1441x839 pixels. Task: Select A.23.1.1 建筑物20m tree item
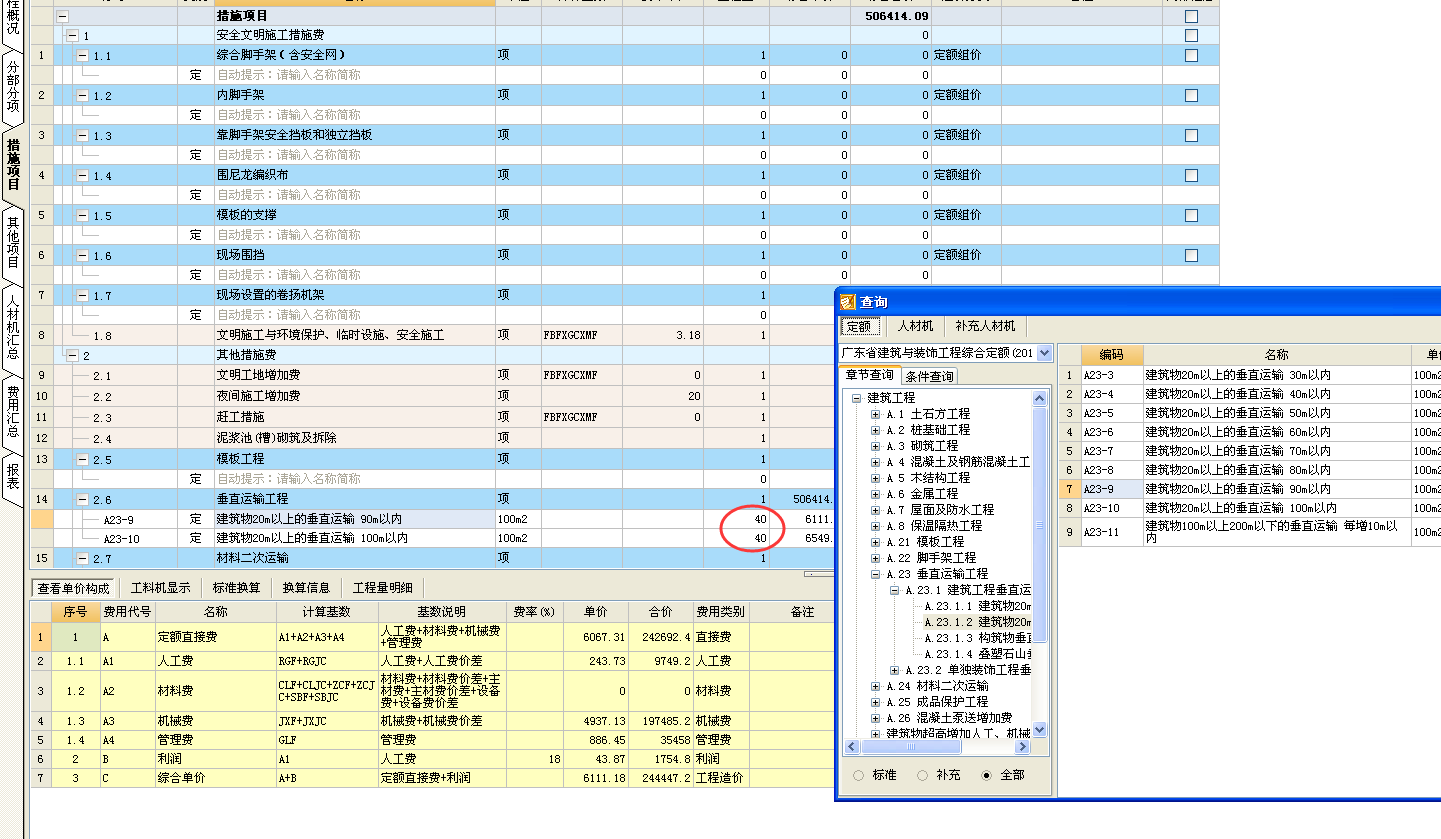click(x=977, y=606)
